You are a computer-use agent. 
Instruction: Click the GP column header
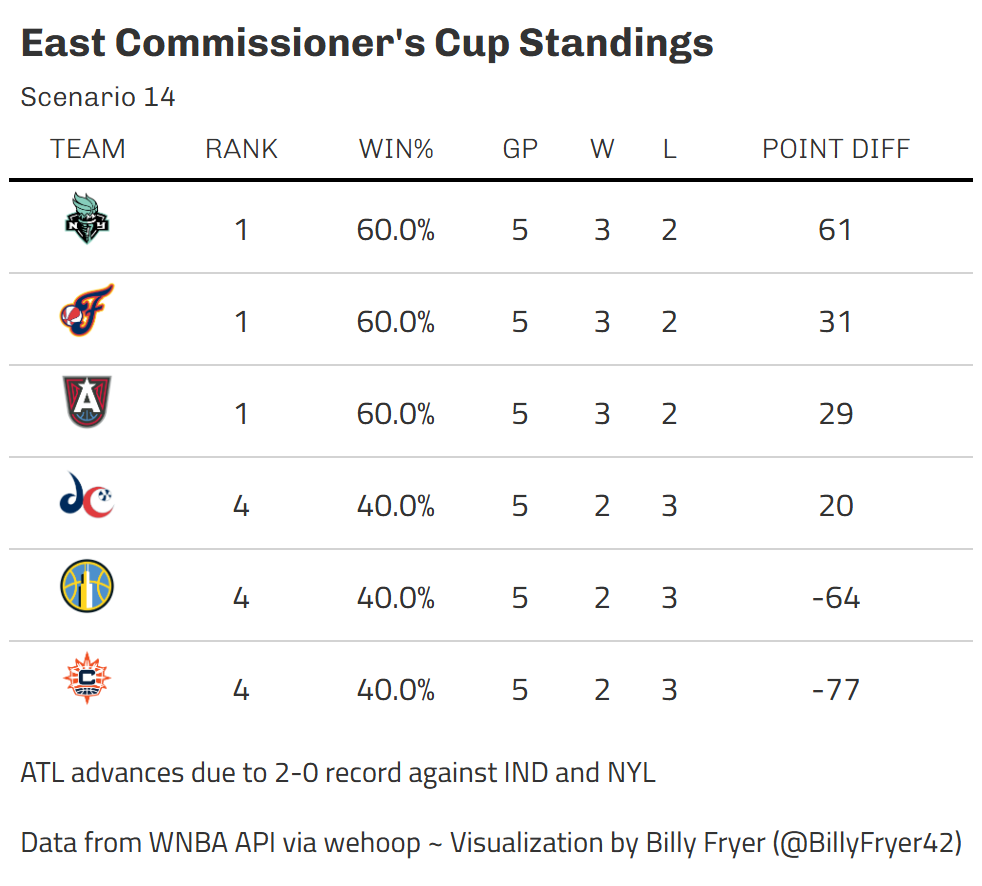click(x=520, y=149)
